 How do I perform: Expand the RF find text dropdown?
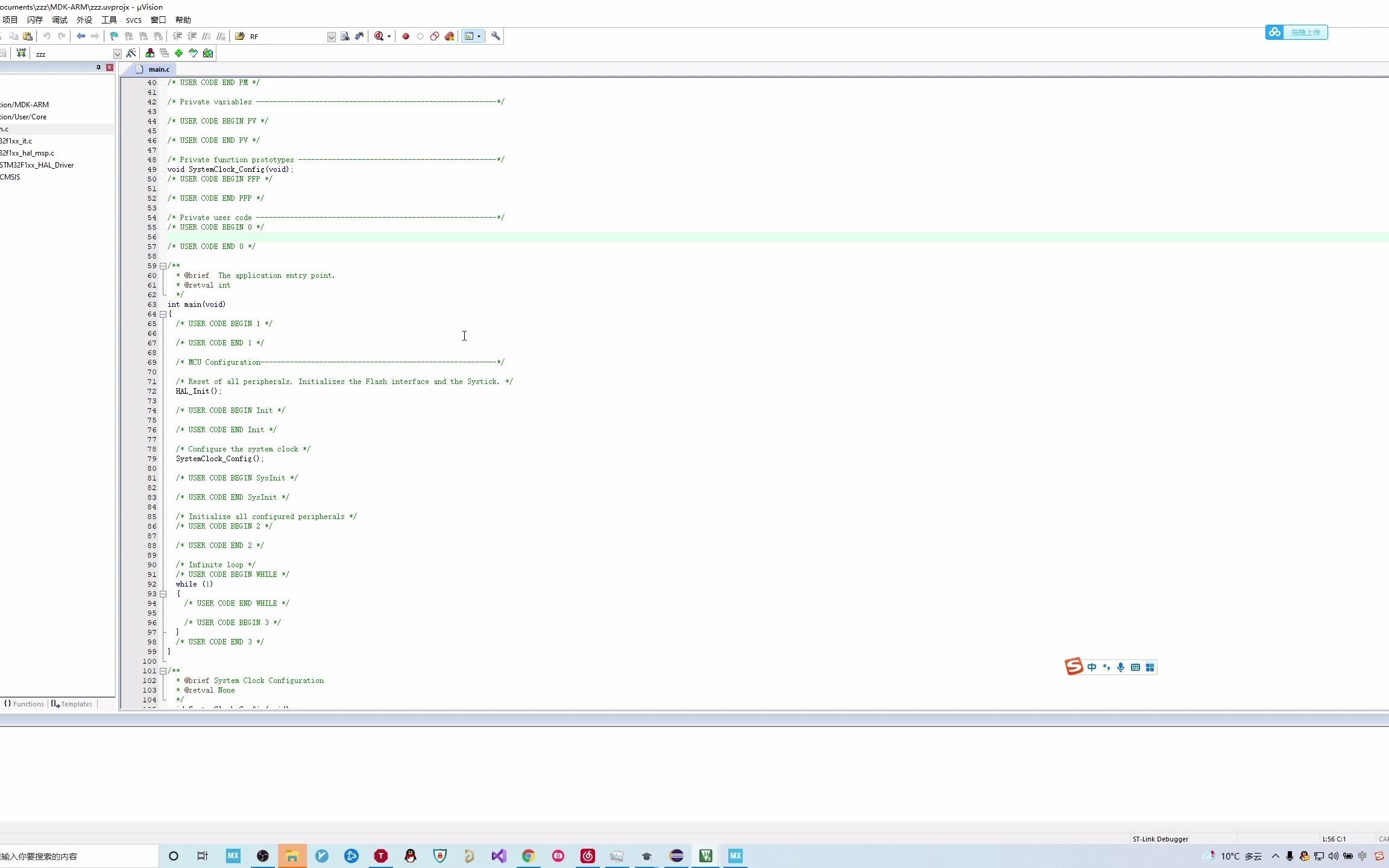click(331, 37)
